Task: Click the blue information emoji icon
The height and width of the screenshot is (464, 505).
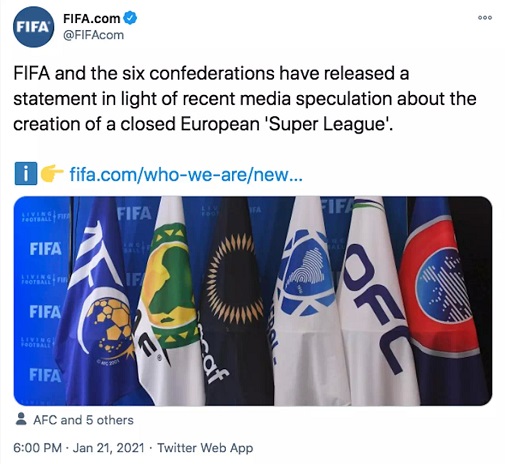Action: click(x=26, y=174)
